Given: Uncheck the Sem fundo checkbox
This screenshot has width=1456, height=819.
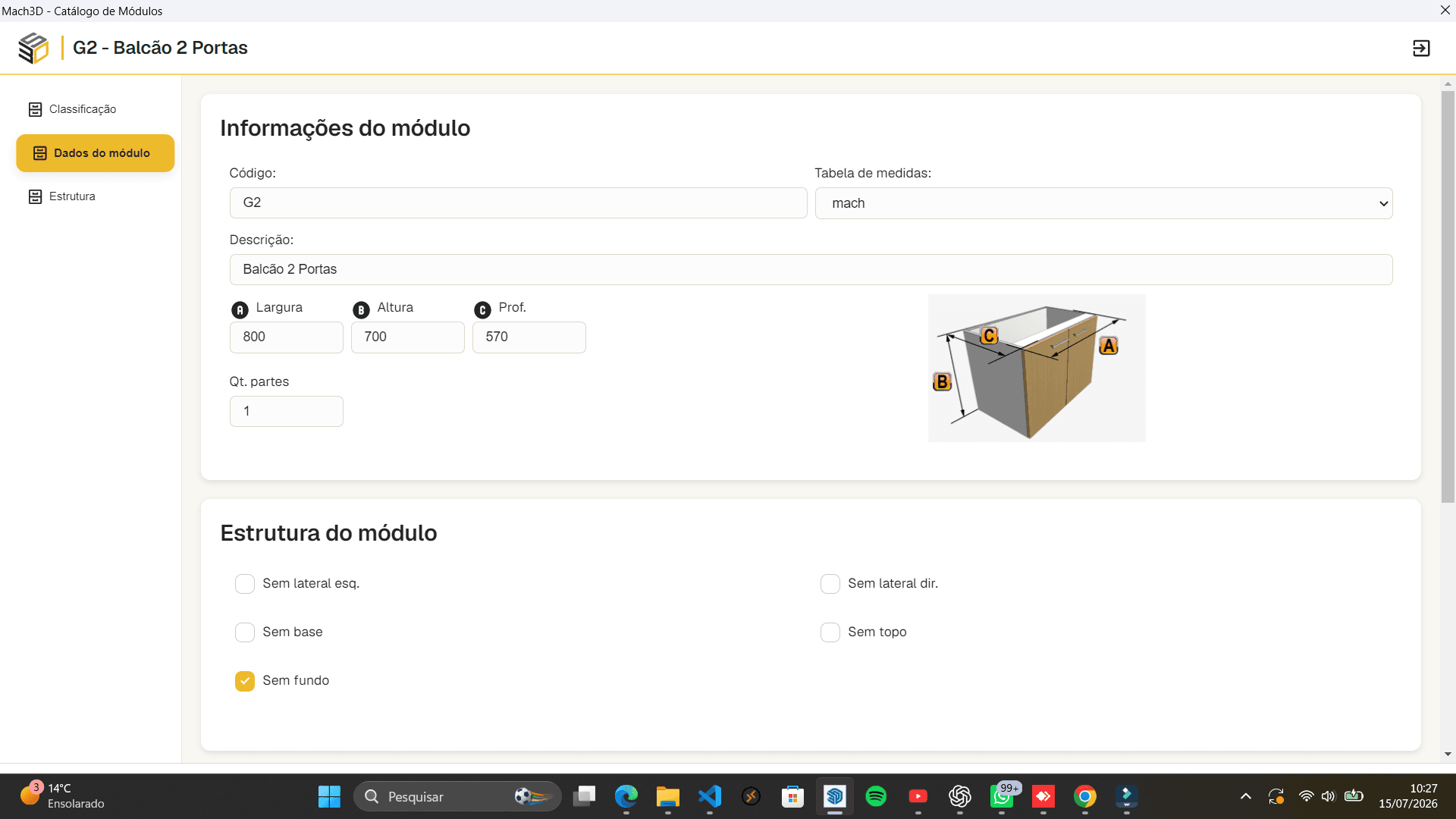Looking at the screenshot, I should 245,681.
